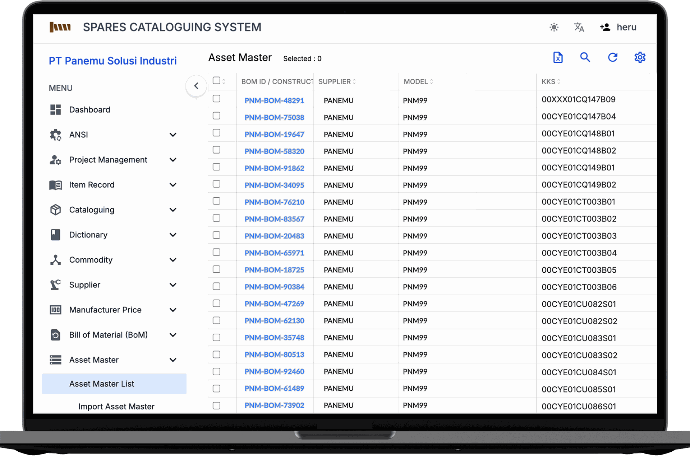Click the refresh icon above the table
Image resolution: width=690 pixels, height=456 pixels.
coord(612,58)
